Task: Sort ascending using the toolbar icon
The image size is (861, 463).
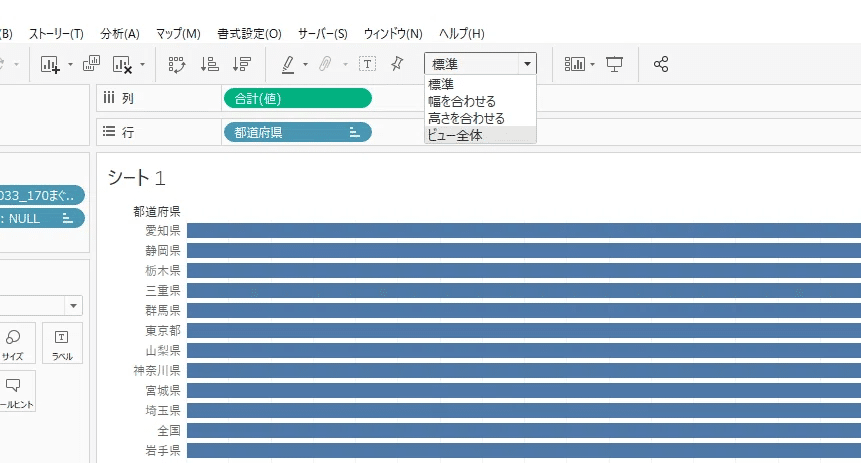Action: coord(209,64)
